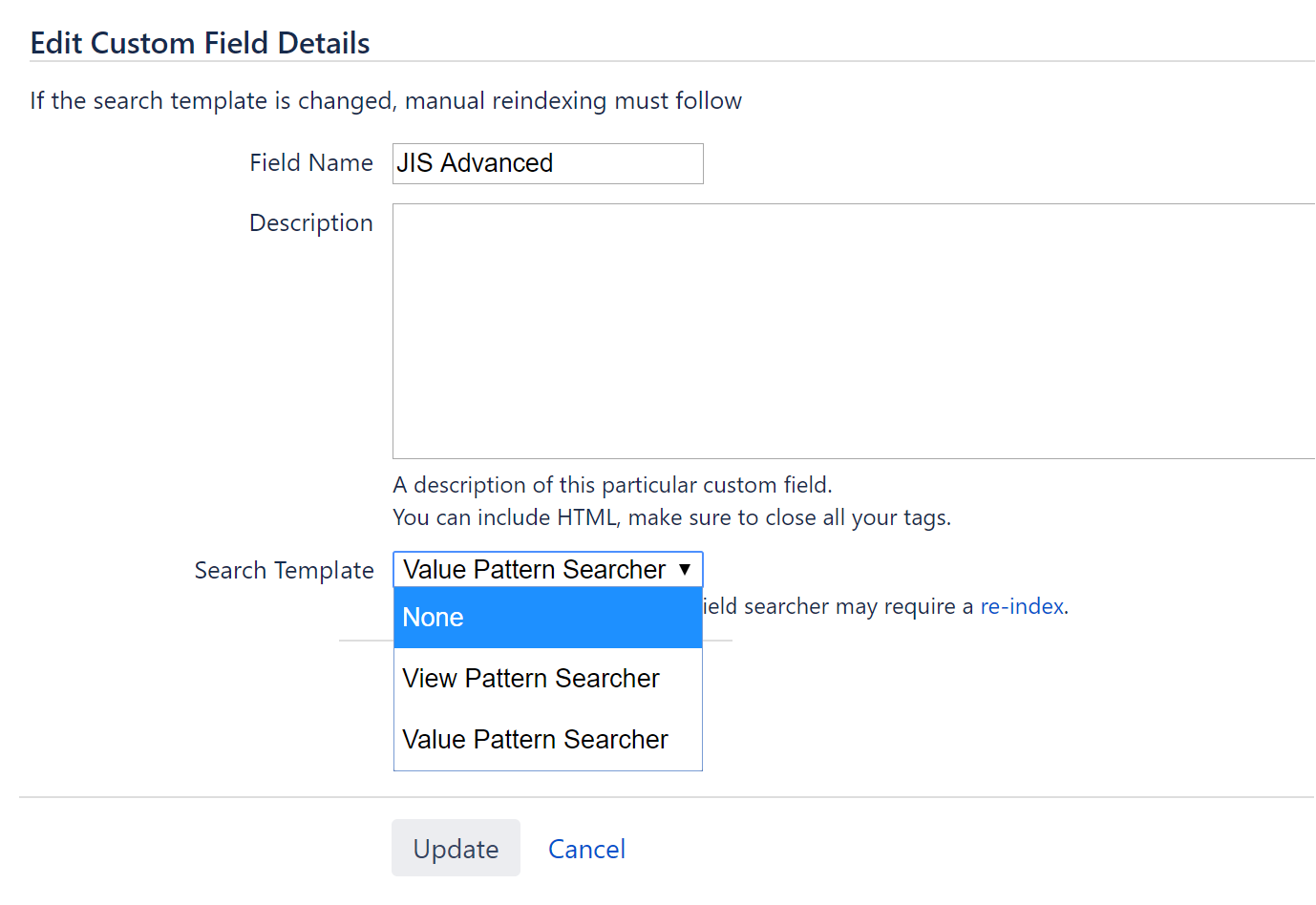Click the reindexing warning message text
1316x905 pixels.
click(386, 100)
